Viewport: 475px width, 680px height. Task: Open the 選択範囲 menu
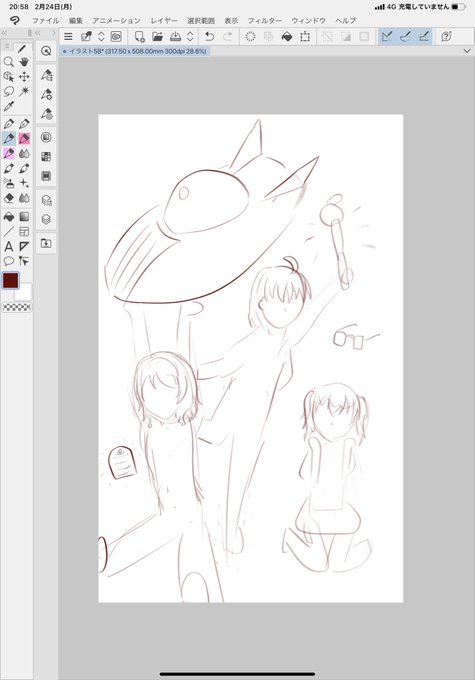(201, 20)
